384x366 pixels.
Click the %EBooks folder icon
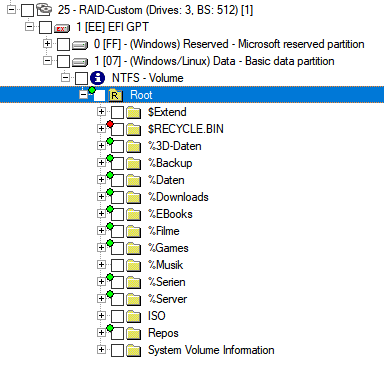point(134,214)
